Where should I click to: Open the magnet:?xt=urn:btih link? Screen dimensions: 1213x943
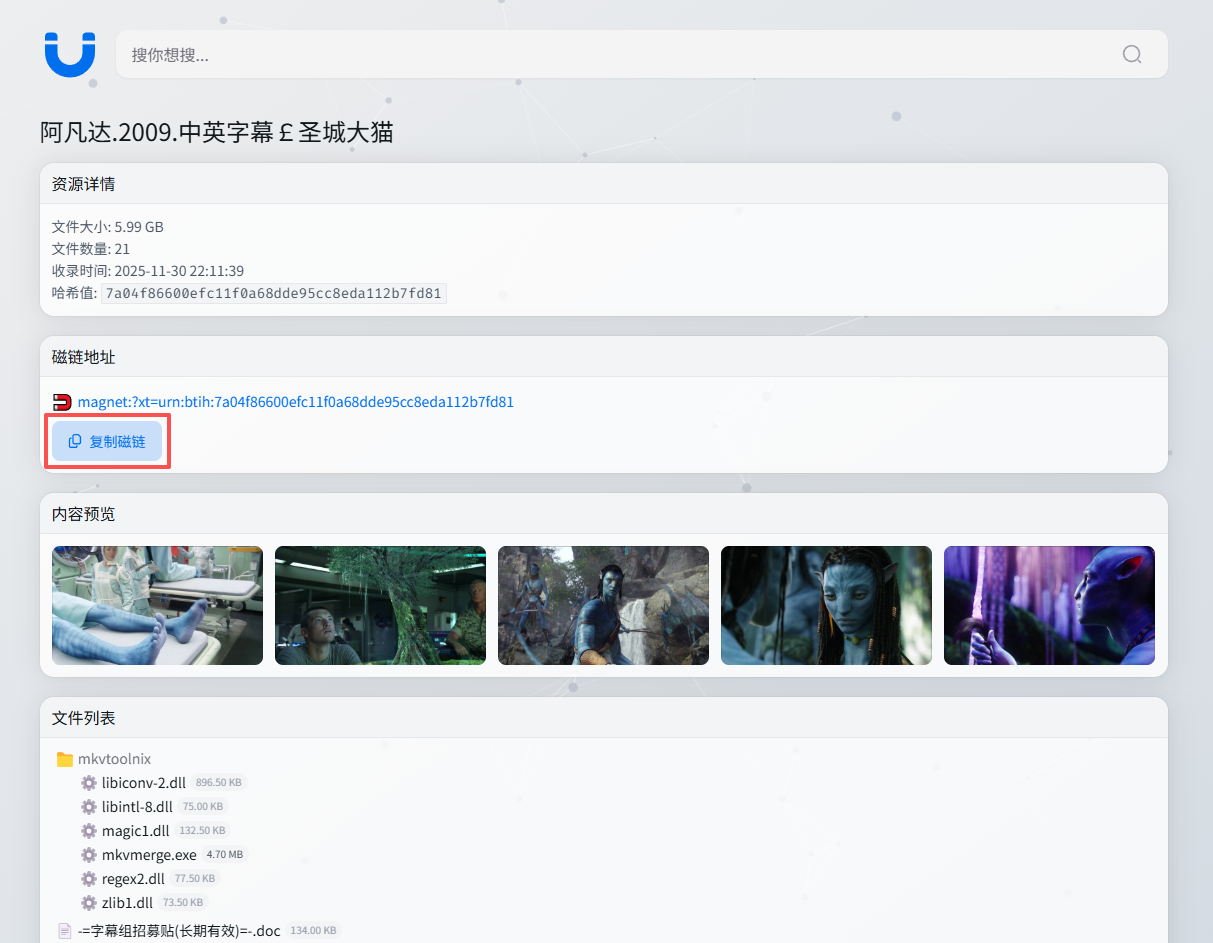coord(296,402)
